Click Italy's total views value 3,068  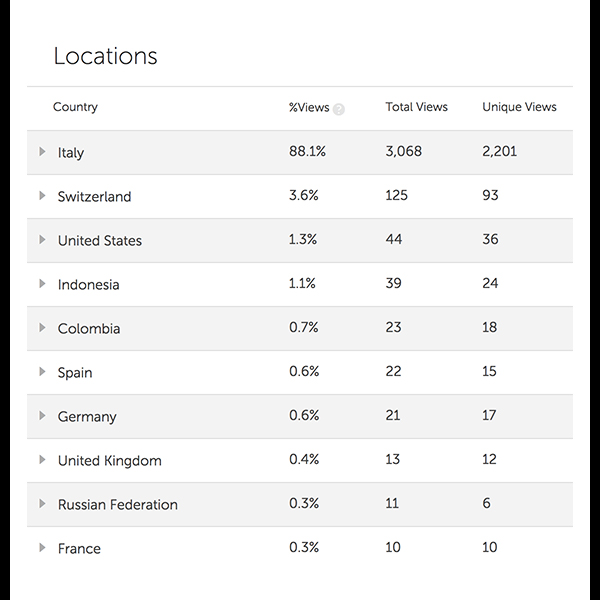pyautogui.click(x=404, y=151)
